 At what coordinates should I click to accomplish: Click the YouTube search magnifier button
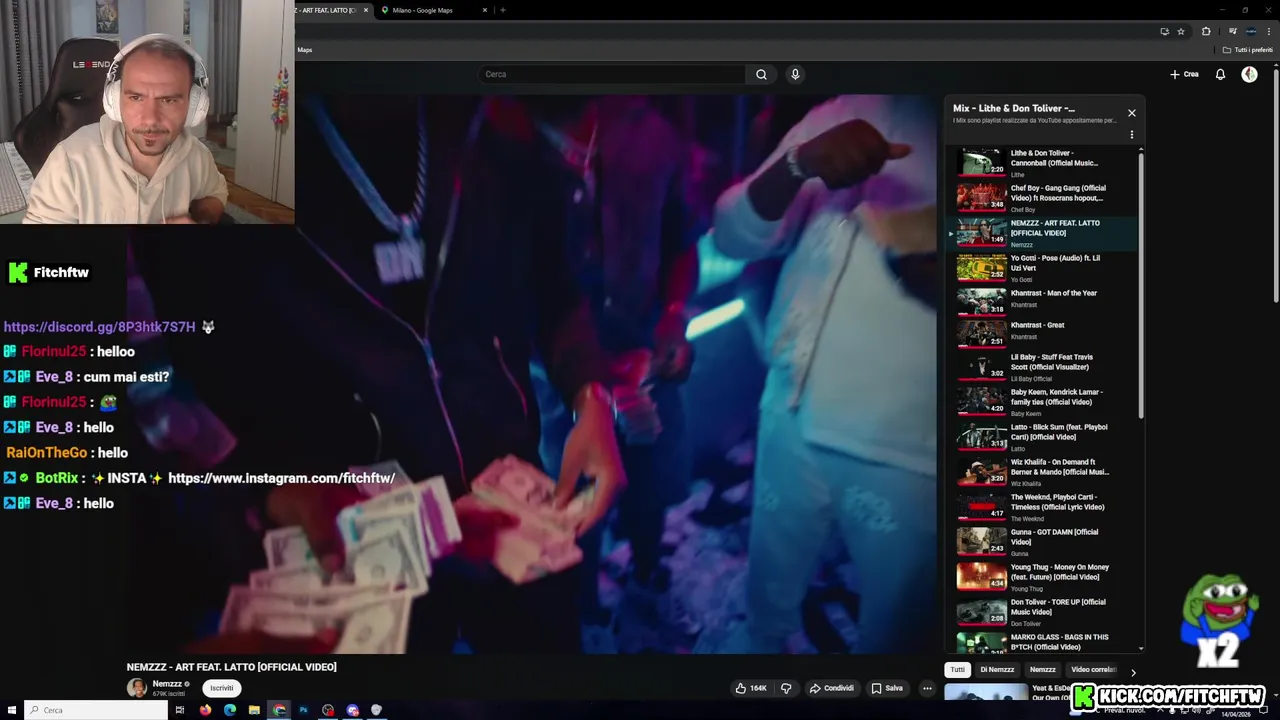point(761,74)
